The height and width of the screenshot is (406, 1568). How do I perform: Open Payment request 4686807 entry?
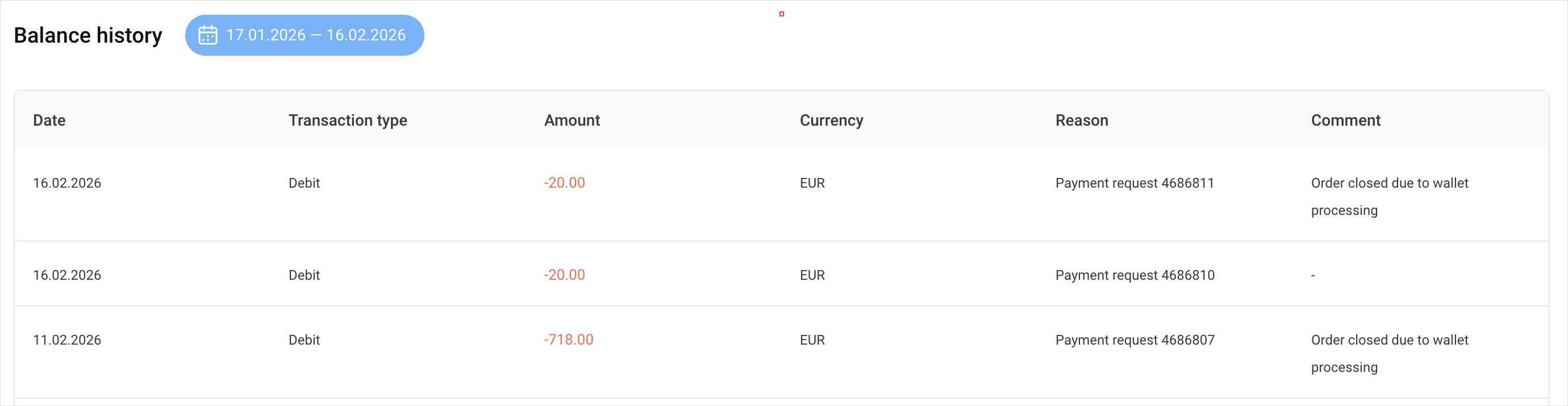(x=1134, y=339)
